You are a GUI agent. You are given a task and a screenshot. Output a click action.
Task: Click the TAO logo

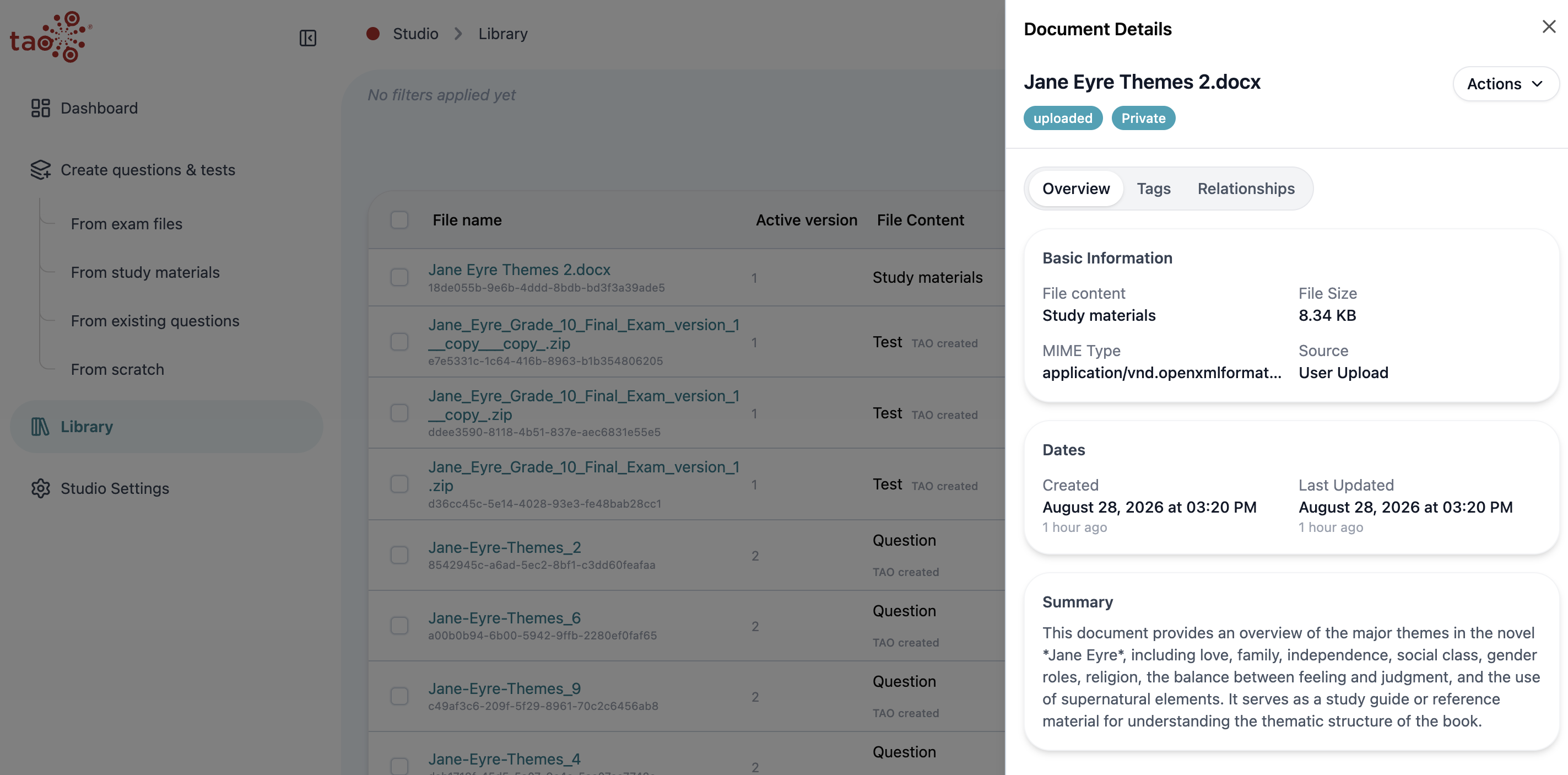(x=51, y=36)
